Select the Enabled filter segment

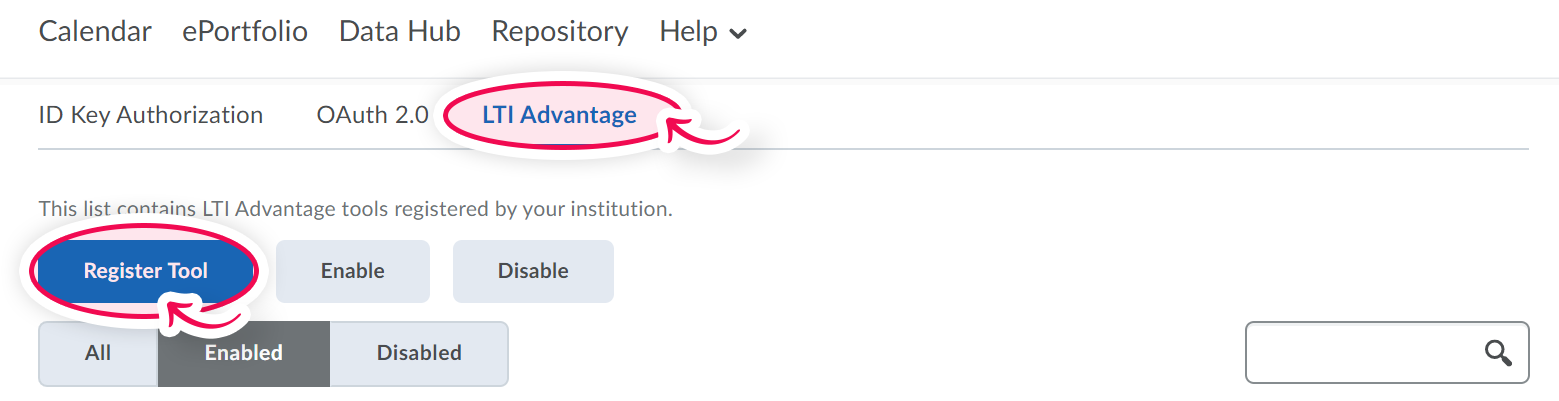(243, 353)
